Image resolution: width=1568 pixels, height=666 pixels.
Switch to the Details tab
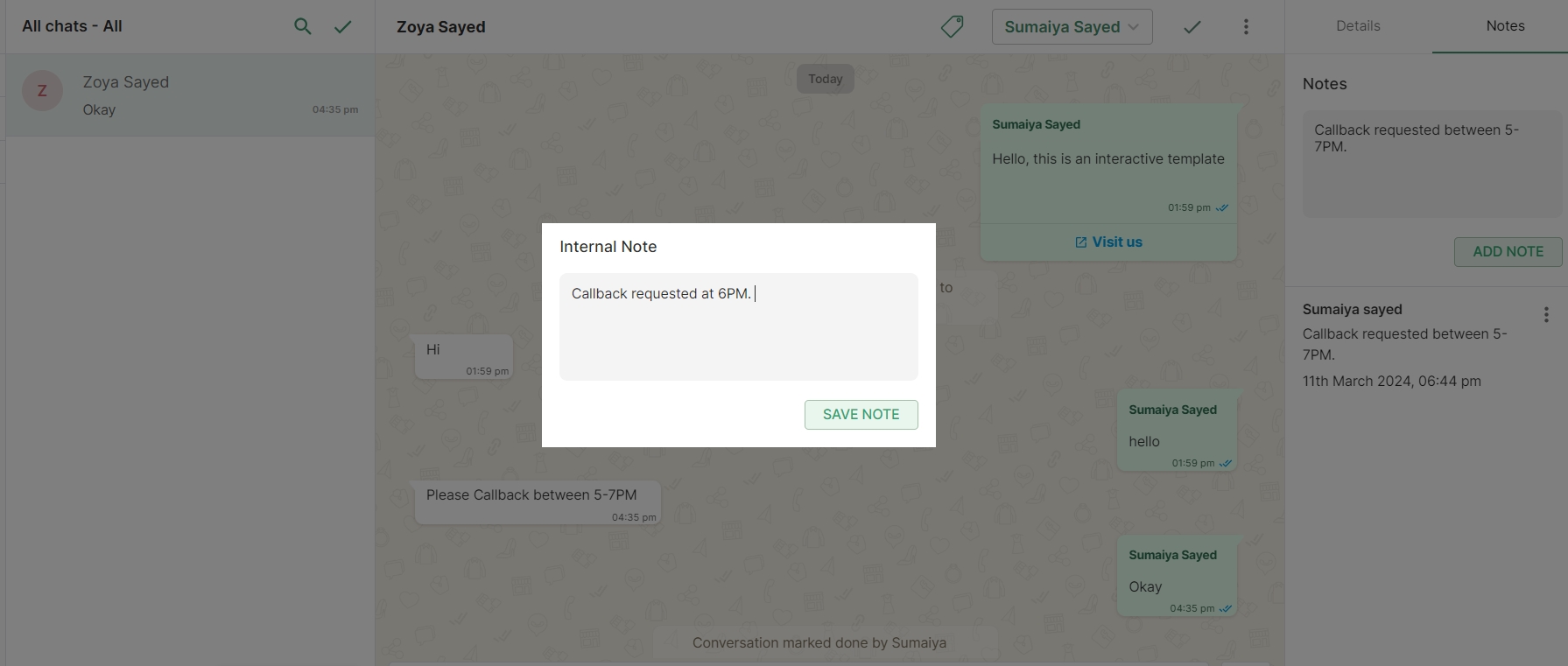pos(1358,26)
